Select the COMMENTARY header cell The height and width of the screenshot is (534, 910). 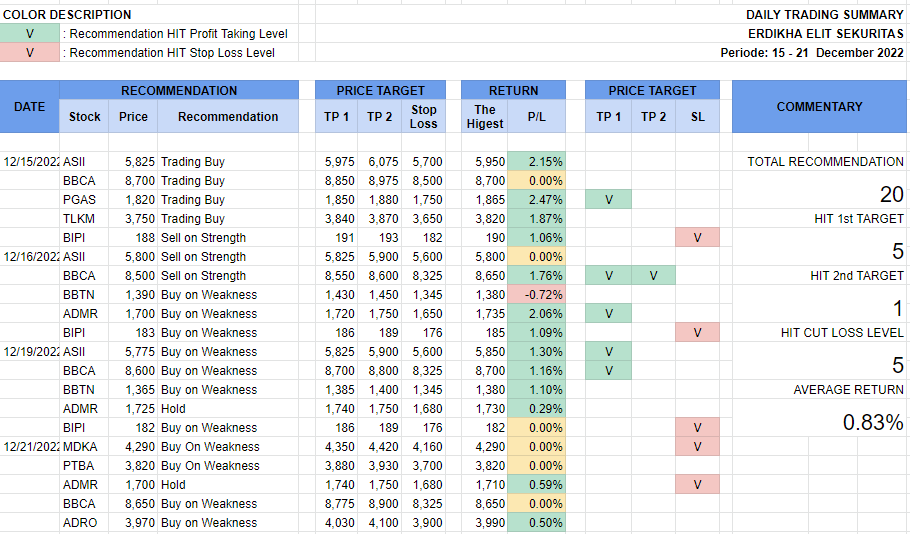(819, 107)
